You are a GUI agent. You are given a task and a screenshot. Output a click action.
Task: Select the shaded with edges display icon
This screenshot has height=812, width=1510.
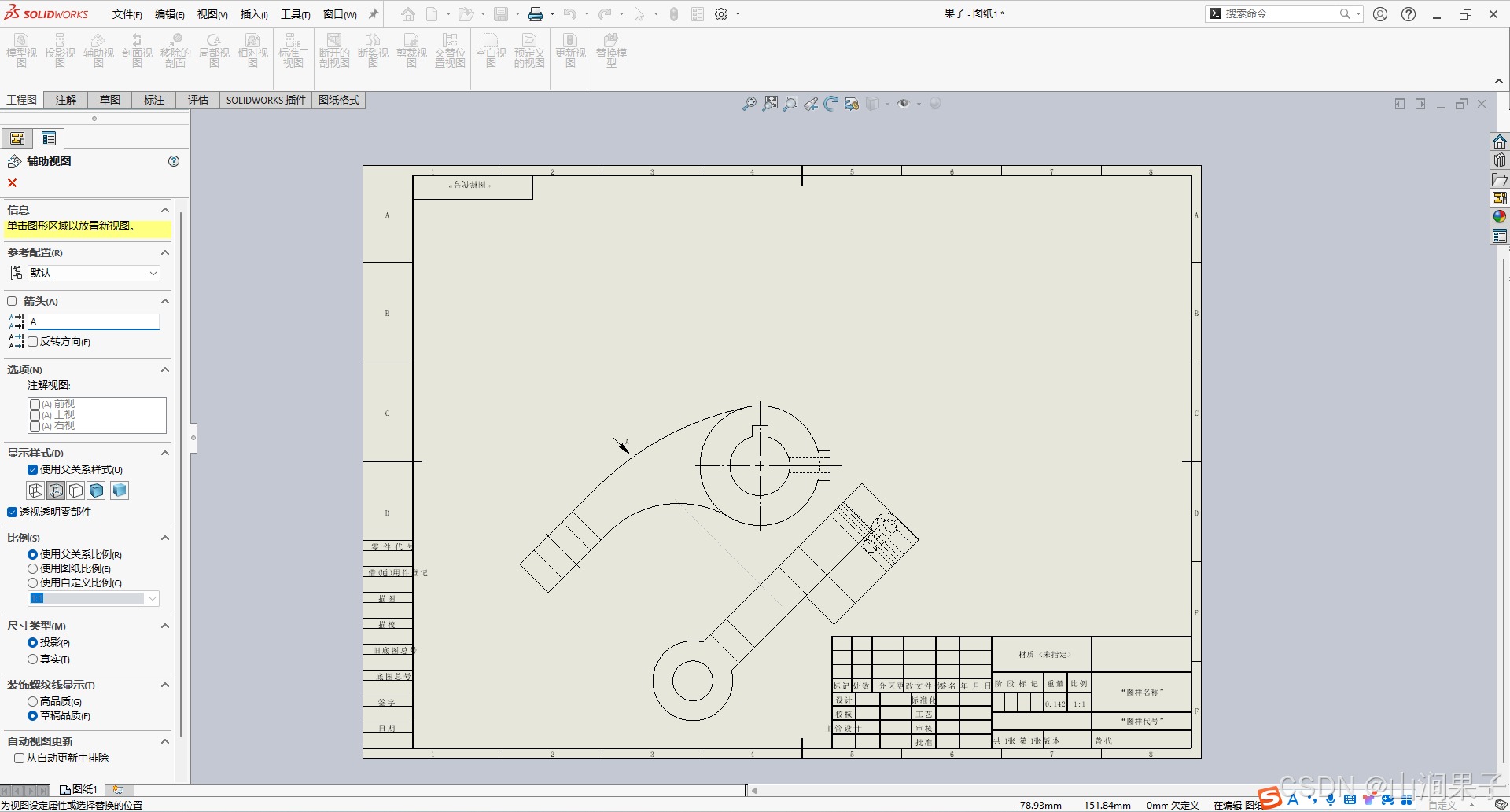(97, 491)
